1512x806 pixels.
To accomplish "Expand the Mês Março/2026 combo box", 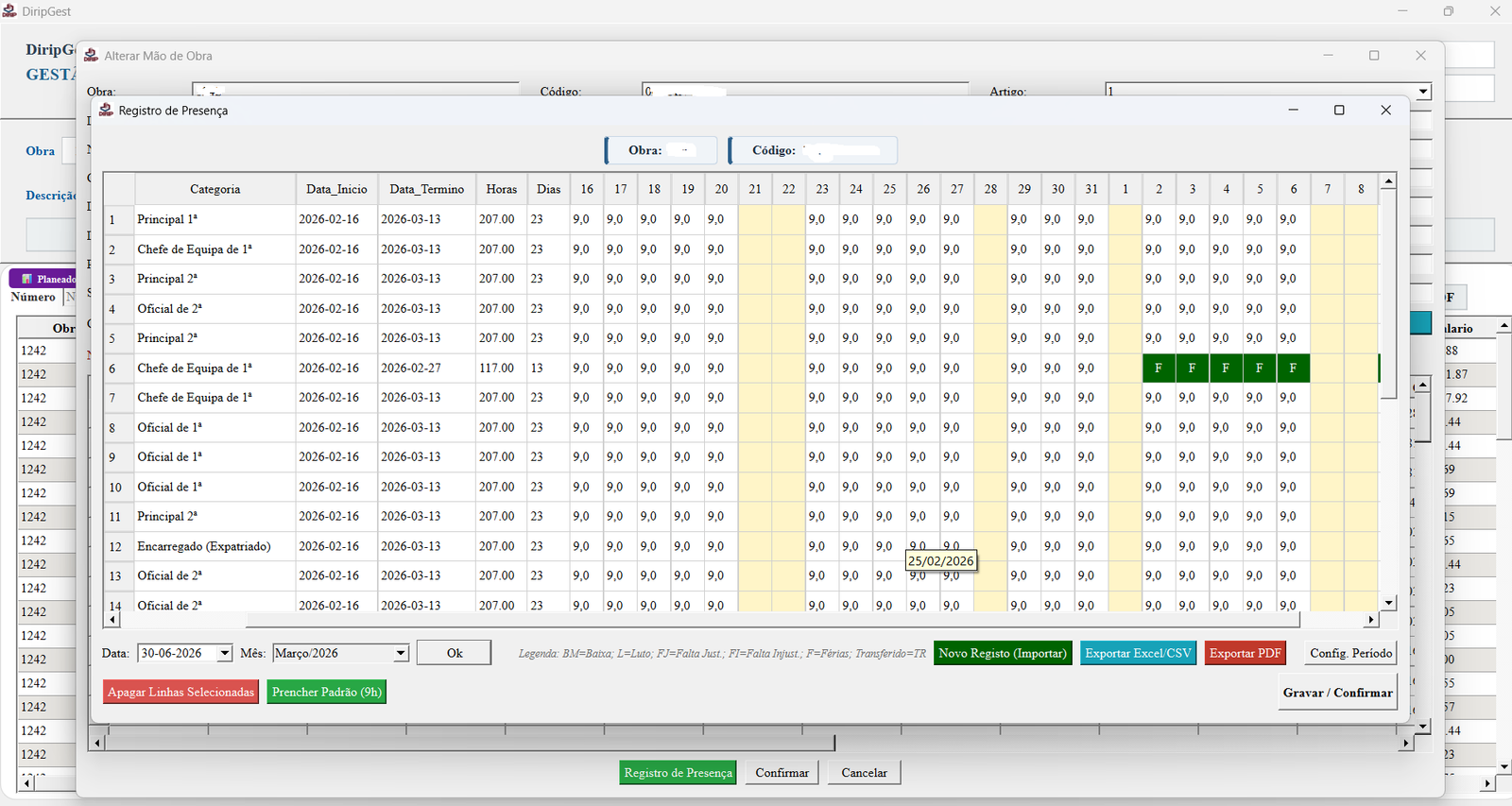I will click(x=401, y=653).
